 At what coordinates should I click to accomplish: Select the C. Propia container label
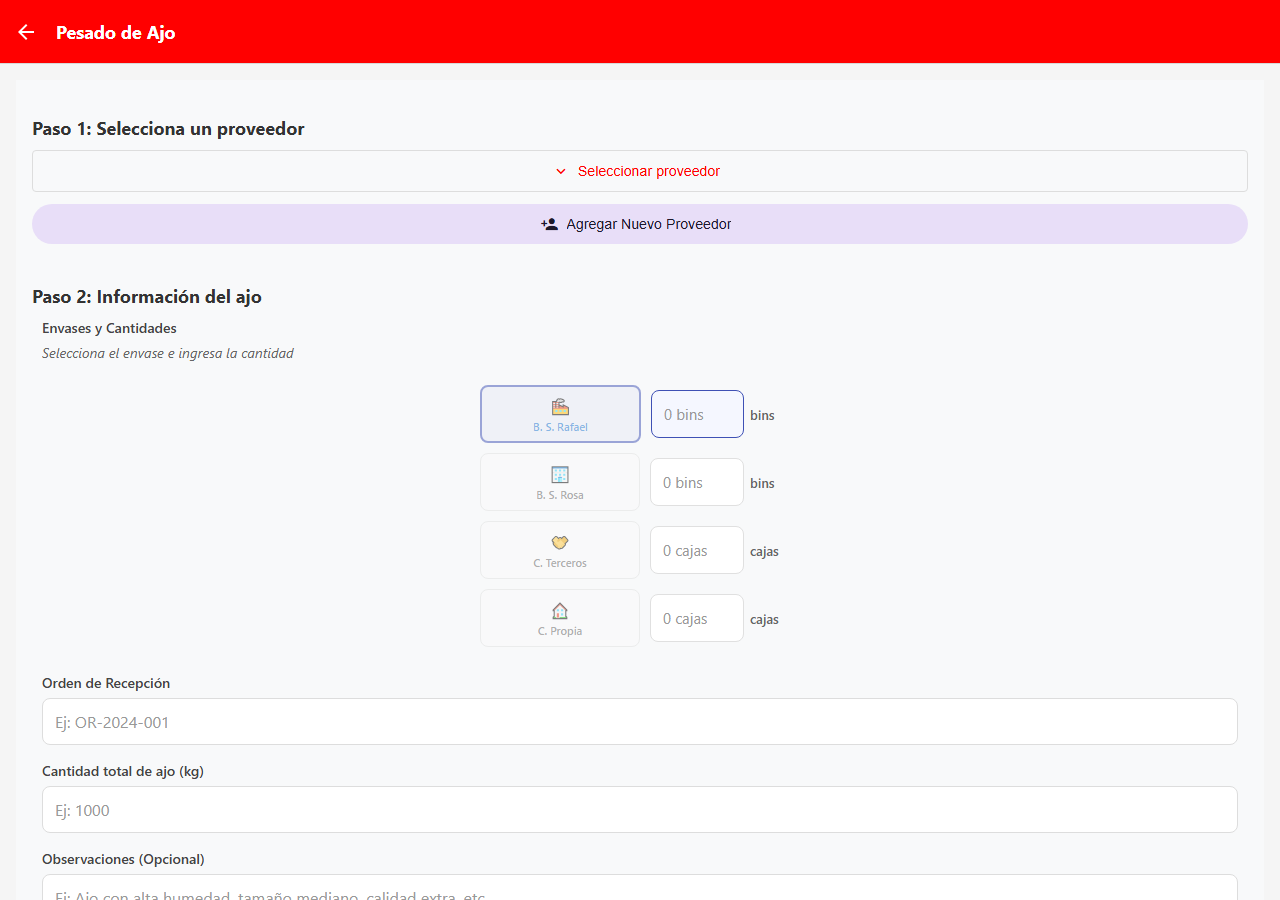pos(560,631)
